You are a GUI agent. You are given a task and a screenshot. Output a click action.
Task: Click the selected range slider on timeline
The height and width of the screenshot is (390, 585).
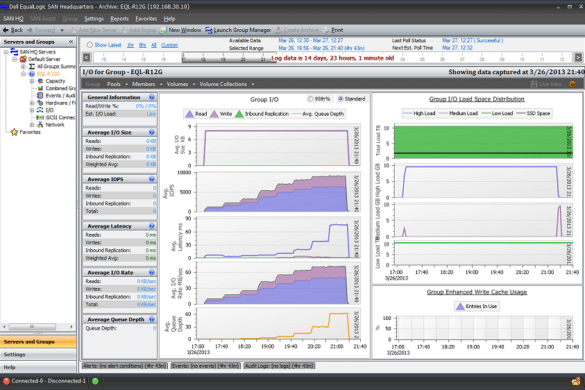(x=229, y=58)
